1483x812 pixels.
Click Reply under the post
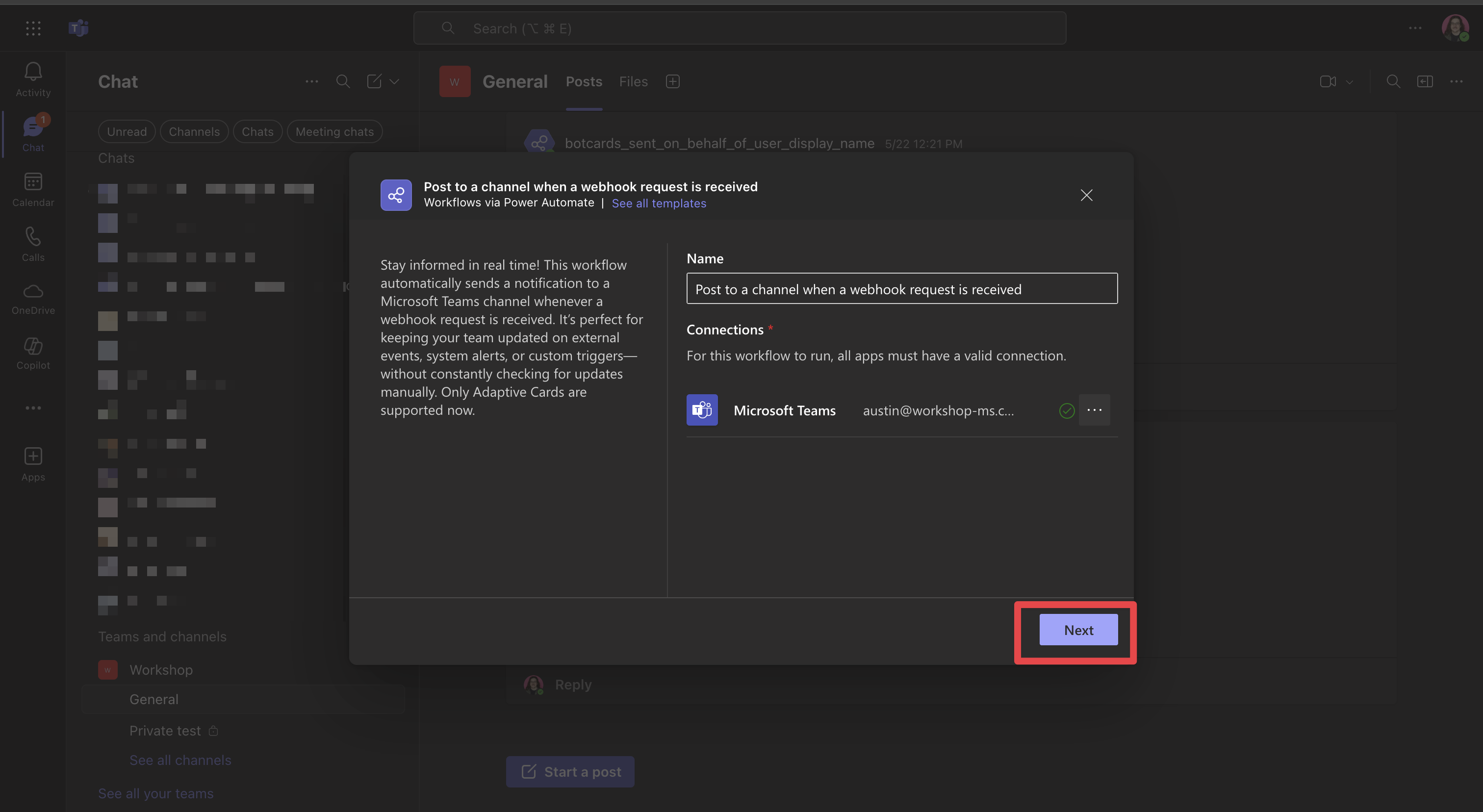click(573, 684)
